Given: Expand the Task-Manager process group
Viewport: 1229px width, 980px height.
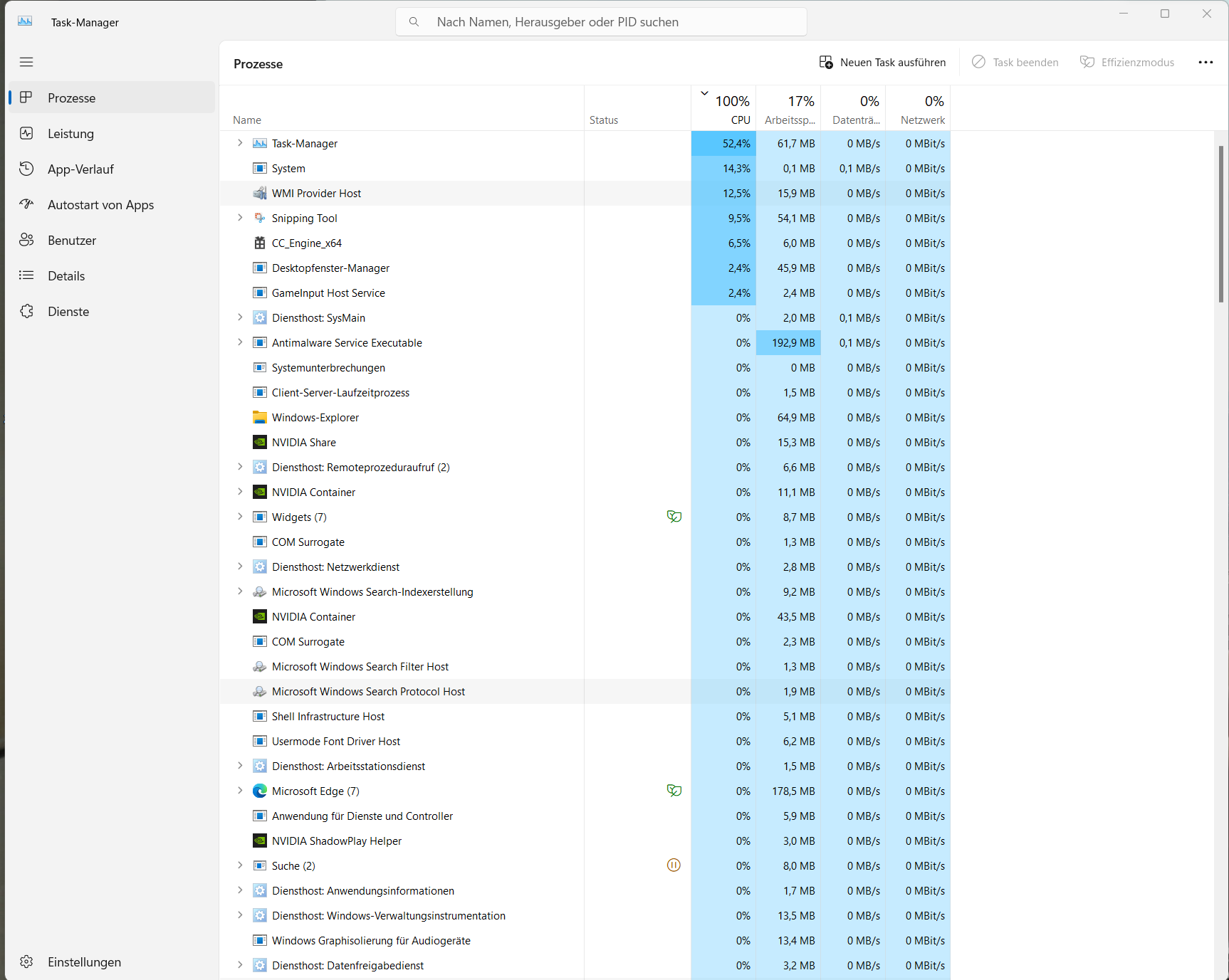Looking at the screenshot, I should click(240, 143).
